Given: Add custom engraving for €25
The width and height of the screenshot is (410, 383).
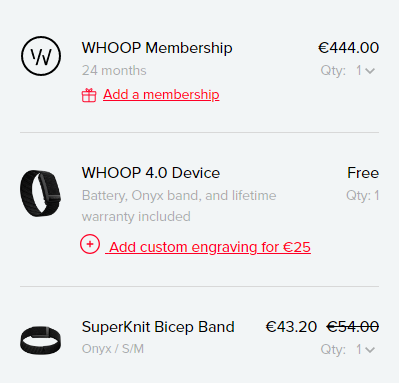Looking at the screenshot, I should pyautogui.click(x=210, y=247).
